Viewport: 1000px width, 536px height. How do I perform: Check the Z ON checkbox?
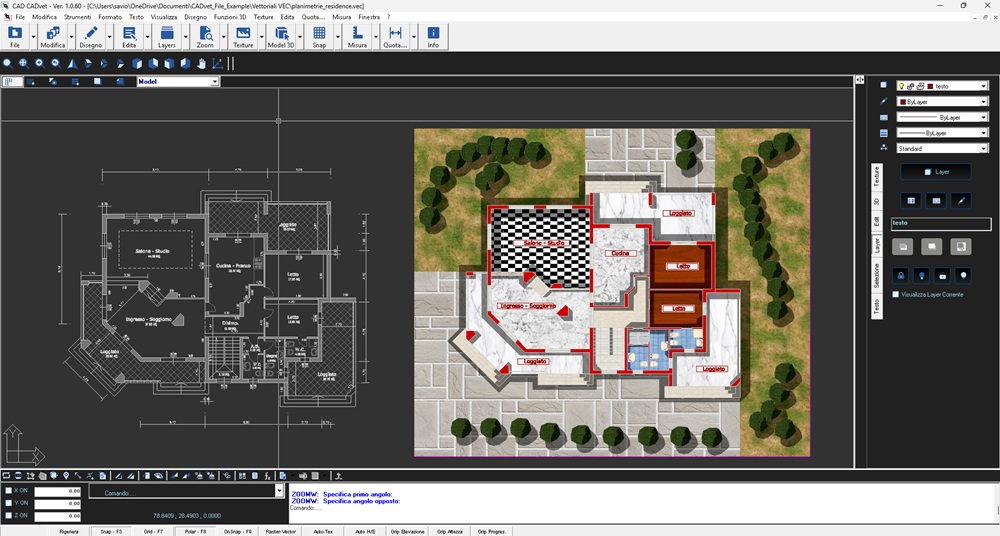9,516
